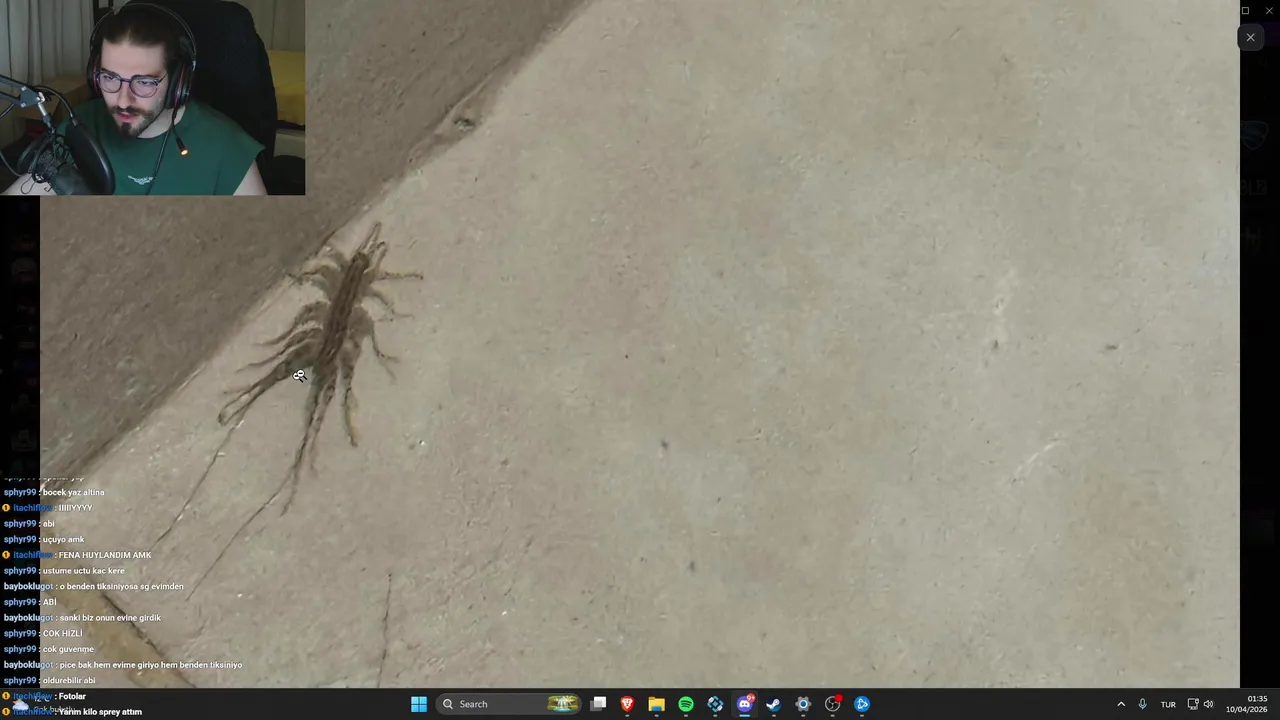Open the gear Settings icon in taskbar
Image resolution: width=1280 pixels, height=720 pixels.
803,704
